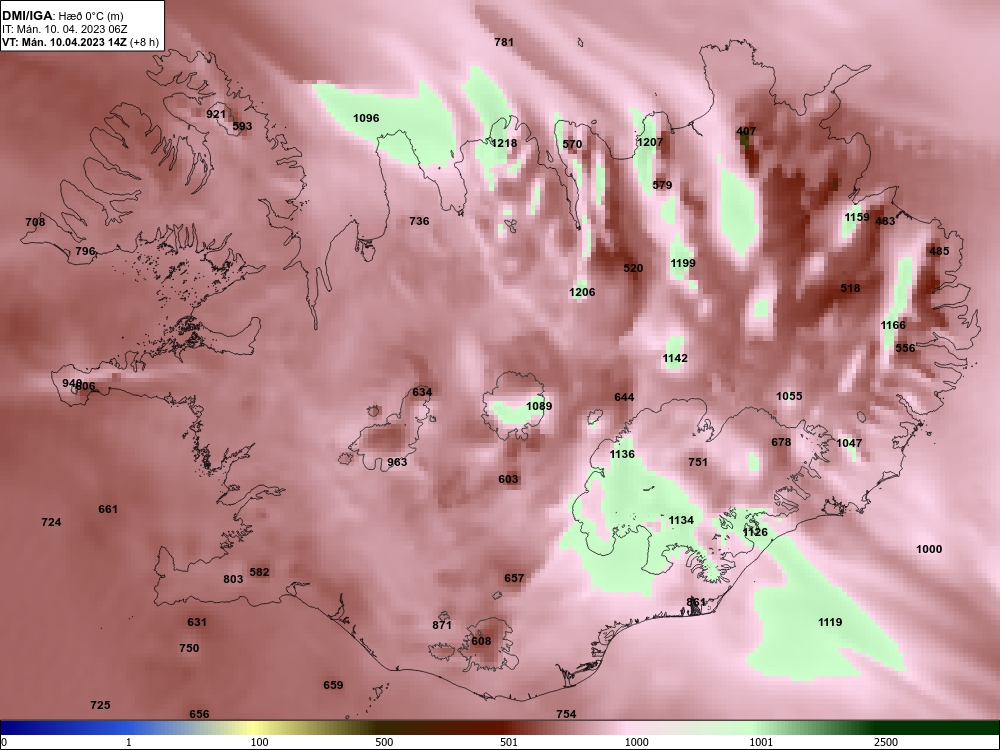This screenshot has width=1000, height=750.
Task: Click the title text 'DMI/IGA: Hæð 0°C (m)'
Action: click(x=62, y=16)
